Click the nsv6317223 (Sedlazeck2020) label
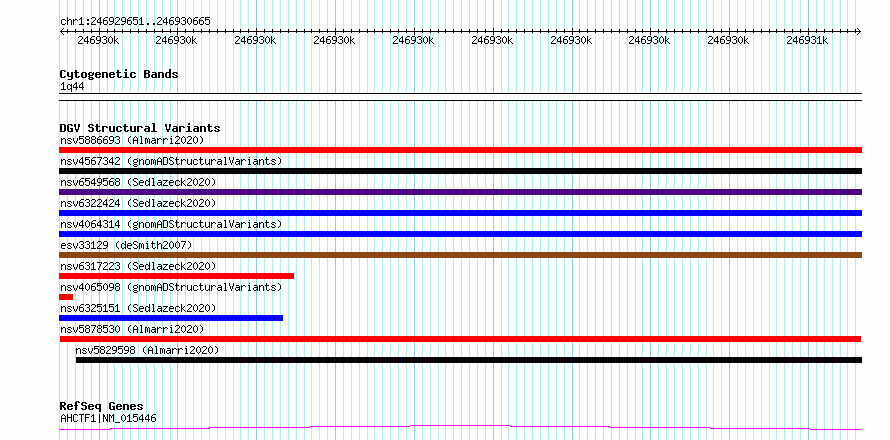The image size is (890, 440). tap(138, 266)
